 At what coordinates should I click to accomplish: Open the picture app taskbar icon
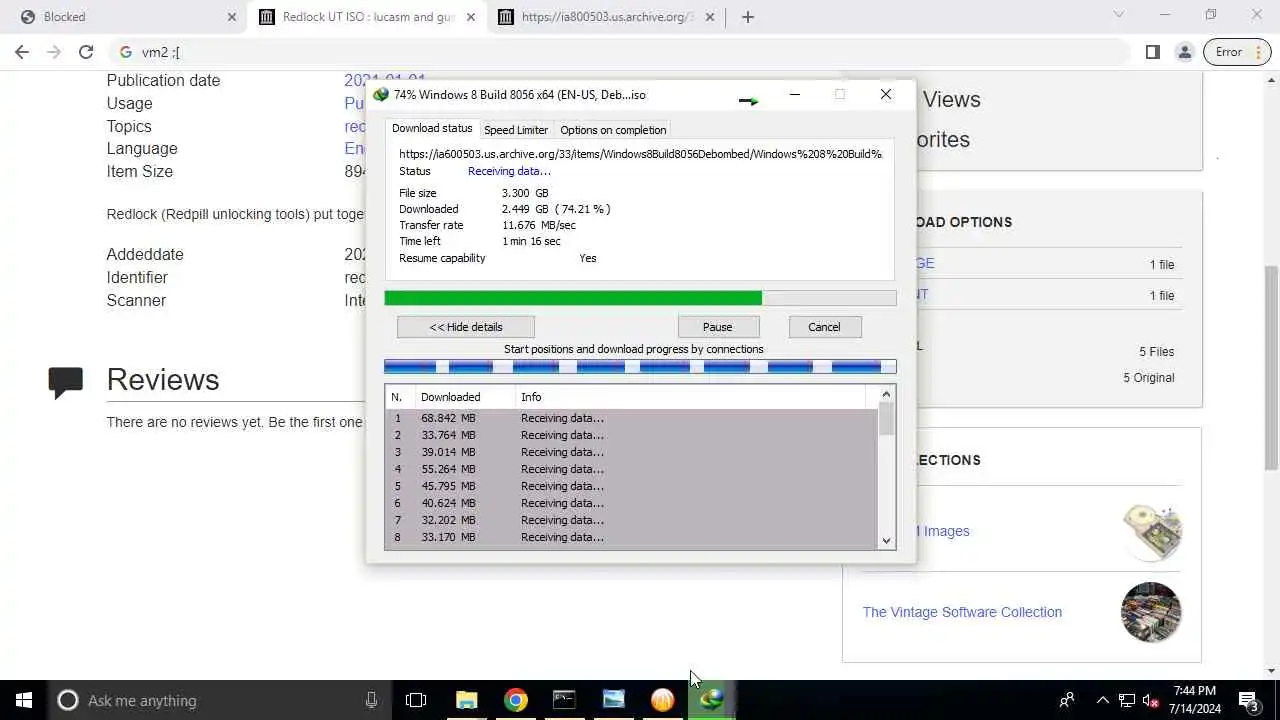[x=614, y=700]
